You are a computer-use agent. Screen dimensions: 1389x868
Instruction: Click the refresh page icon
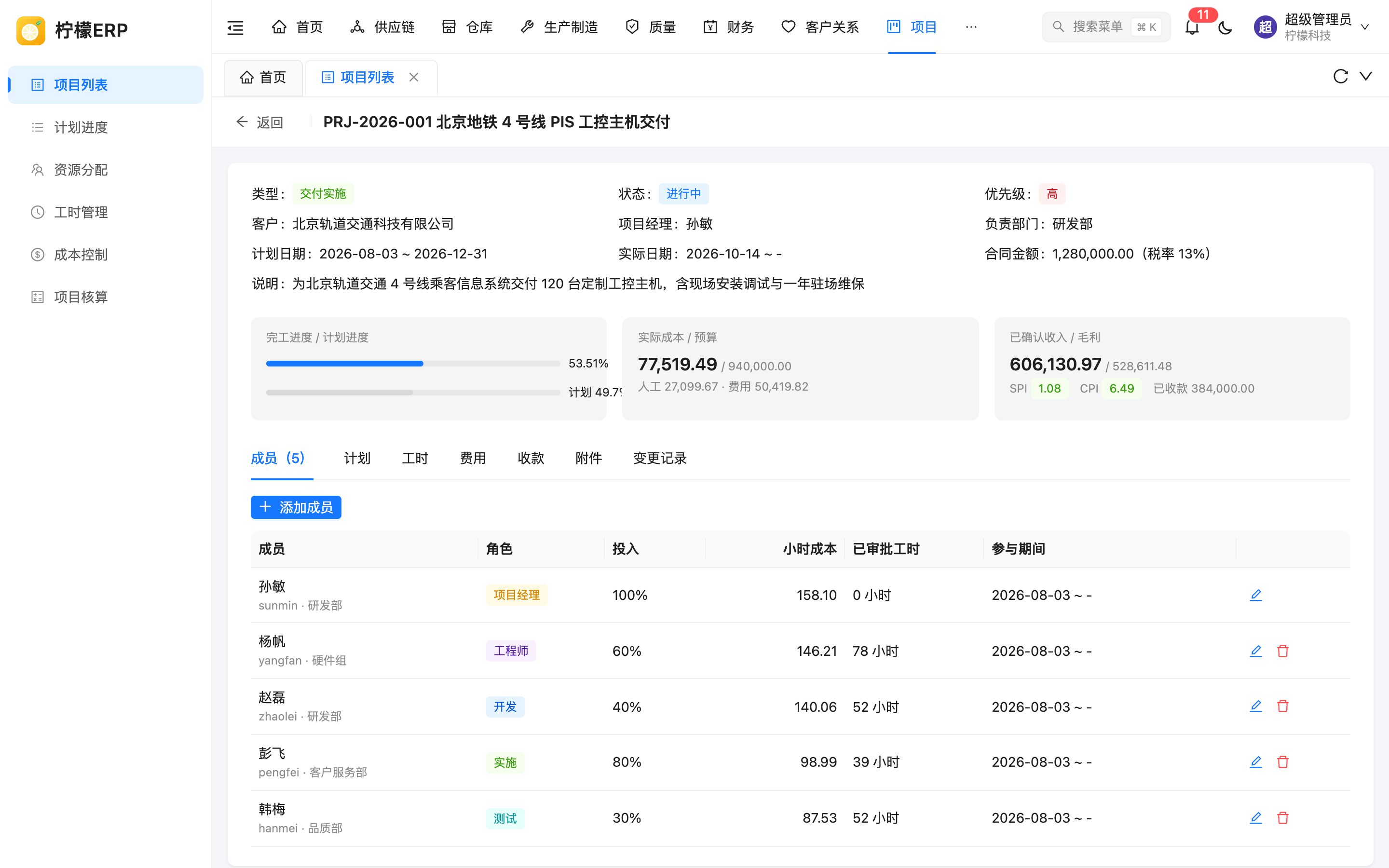1340,76
